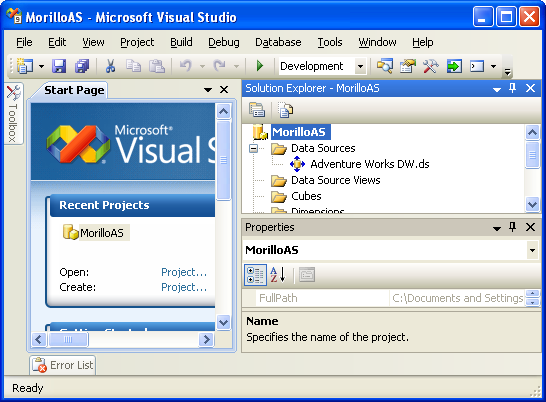
Task: Select the Data Source Views folder
Action: point(335,180)
